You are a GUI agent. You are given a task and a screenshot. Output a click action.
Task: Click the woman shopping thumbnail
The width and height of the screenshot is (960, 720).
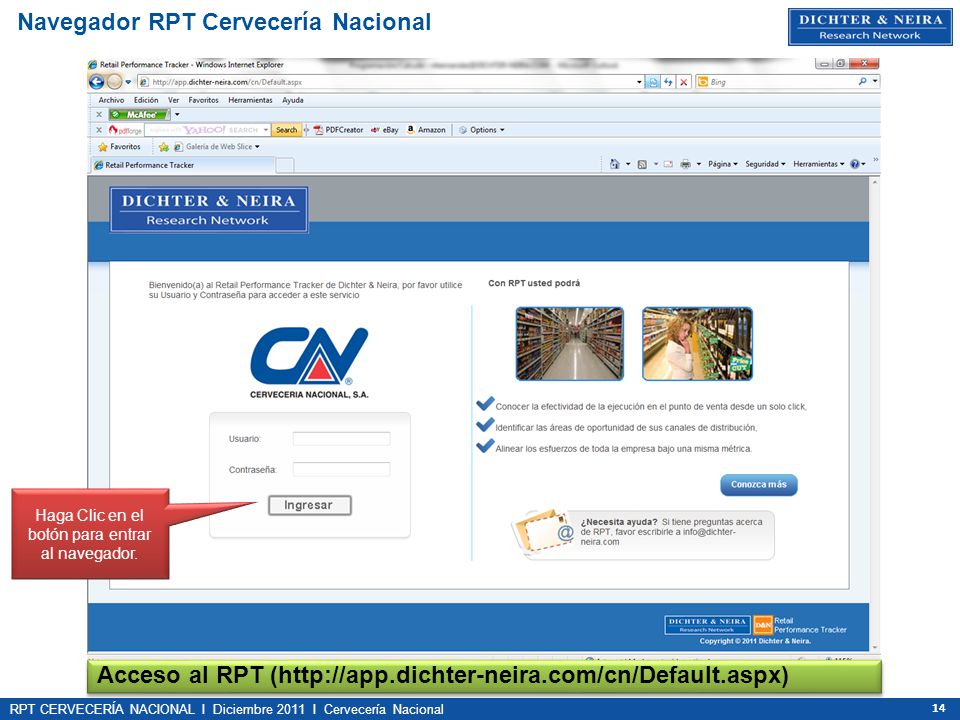[x=697, y=343]
